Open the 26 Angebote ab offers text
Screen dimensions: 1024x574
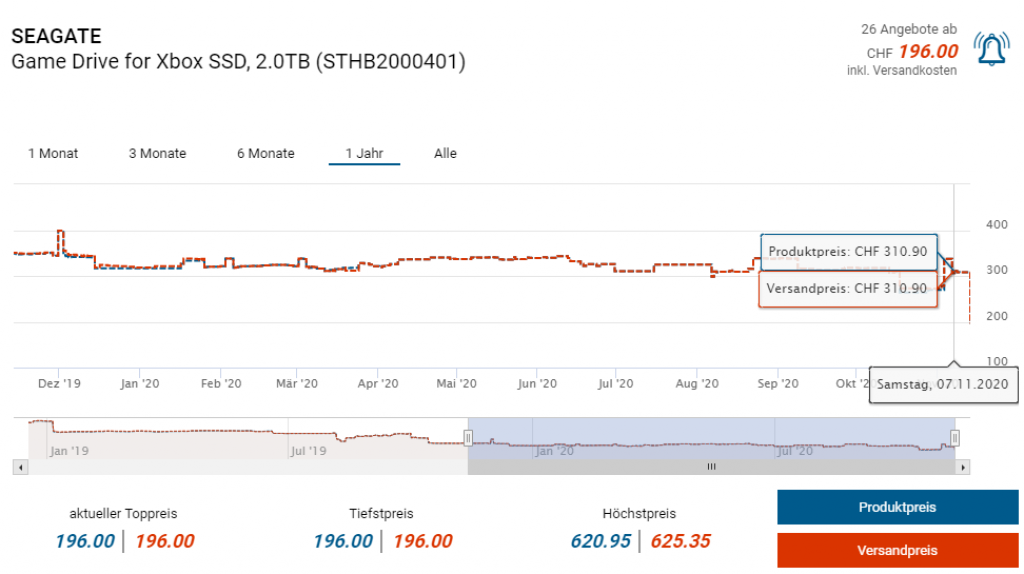(908, 30)
